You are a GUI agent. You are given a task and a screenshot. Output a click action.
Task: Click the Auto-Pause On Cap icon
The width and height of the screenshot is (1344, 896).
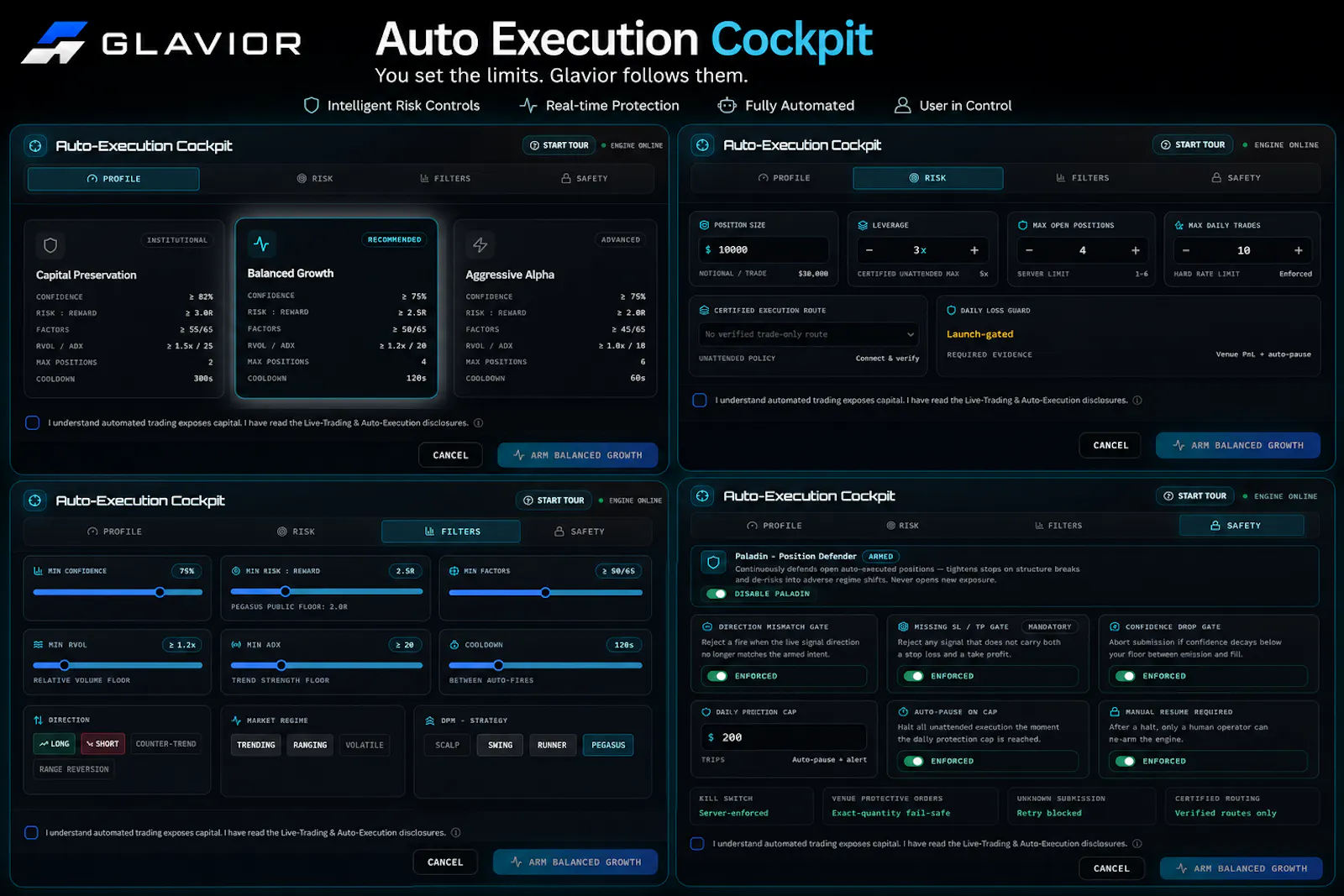tap(903, 711)
